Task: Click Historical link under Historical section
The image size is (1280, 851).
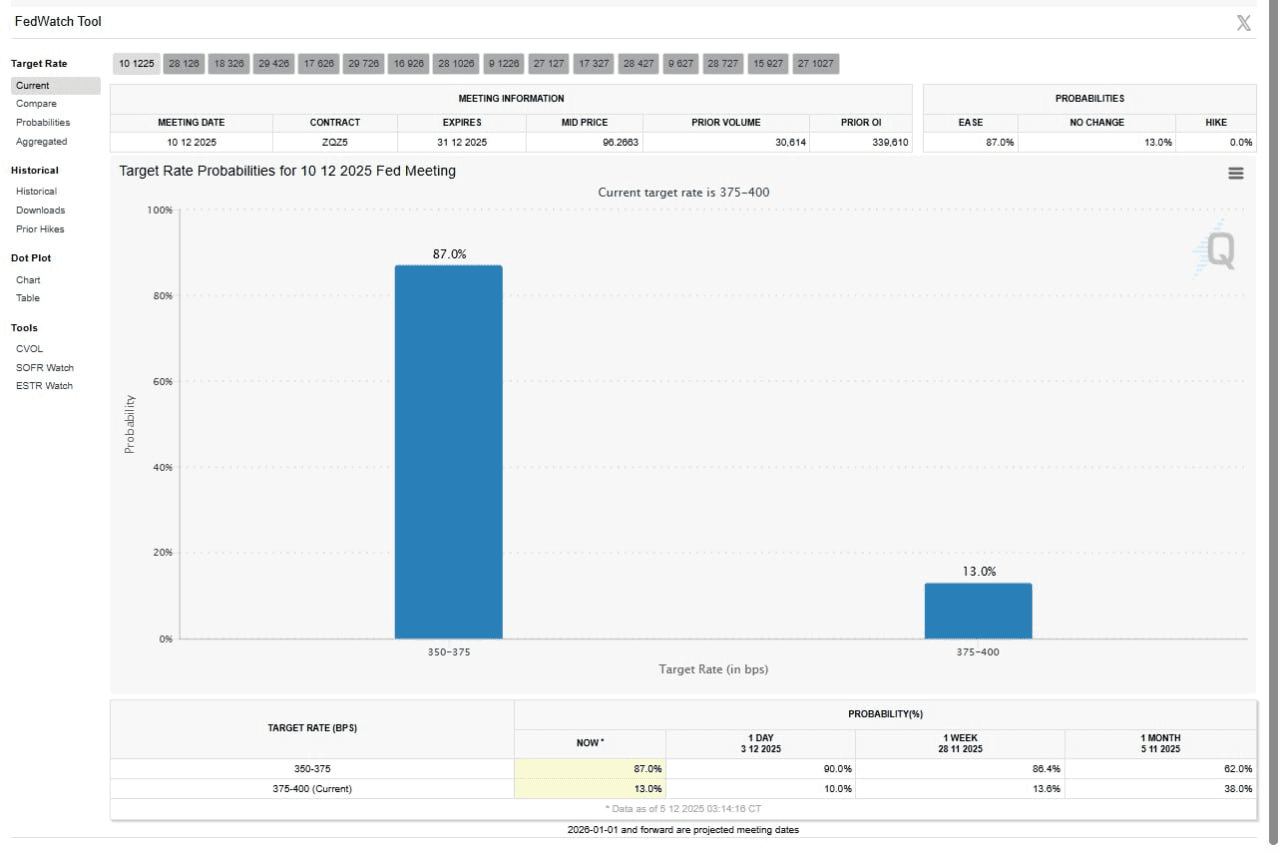Action: (36, 192)
